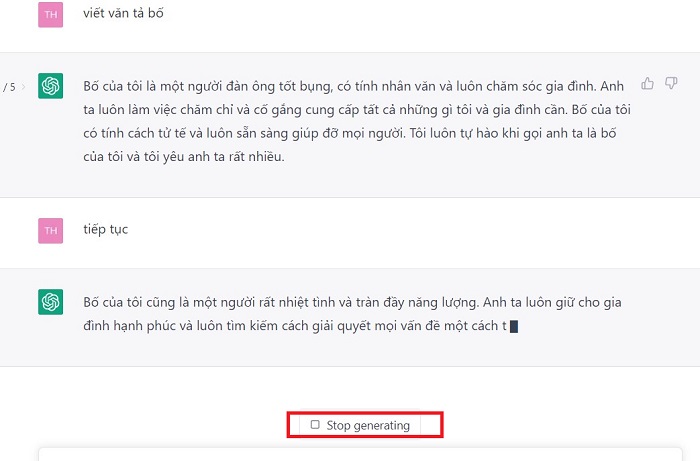This screenshot has height=461, width=700.
Task: Click the TH avatar beside "viết văn tả bố"
Action: [51, 14]
